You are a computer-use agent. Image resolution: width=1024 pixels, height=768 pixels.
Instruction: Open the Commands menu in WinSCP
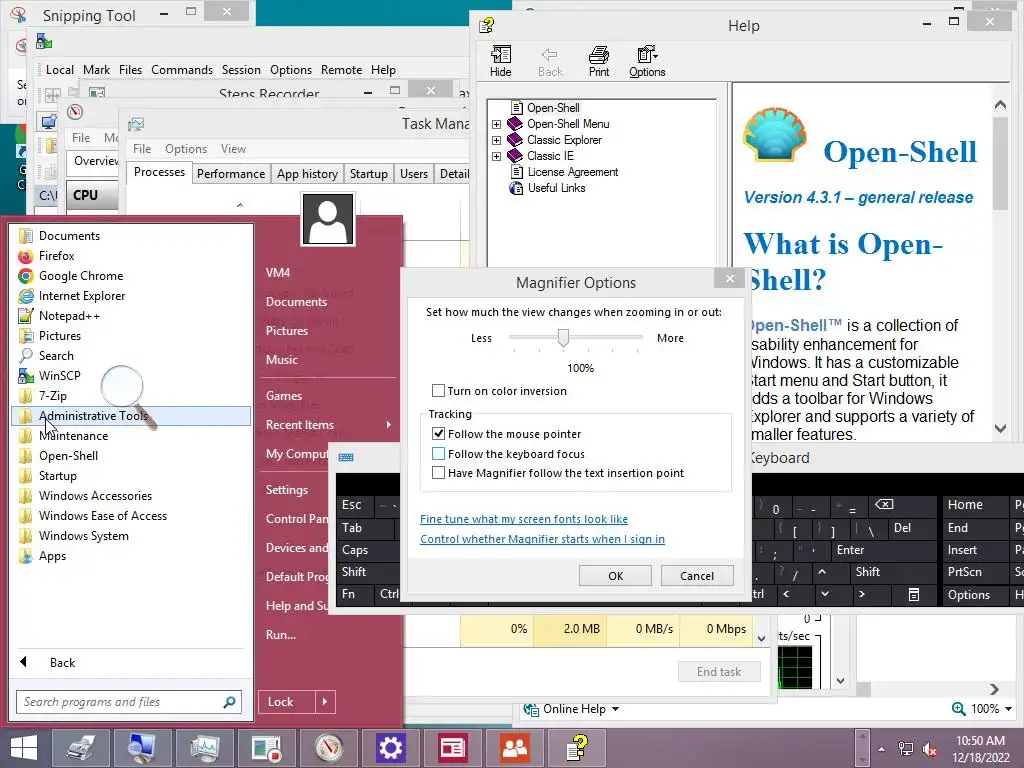click(x=182, y=70)
